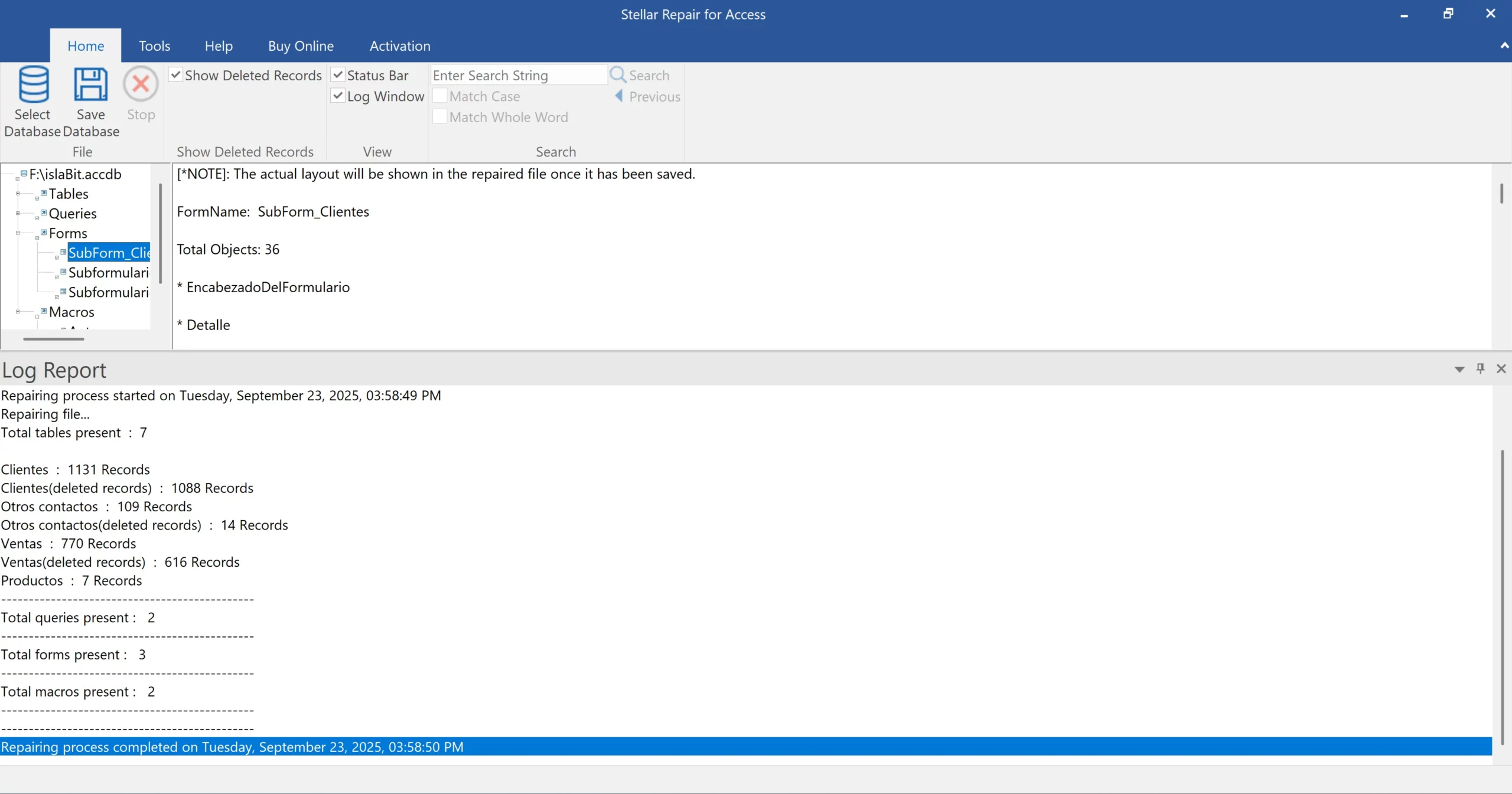The image size is (1512, 794).
Task: Toggle the Status Bar checkbox
Action: tap(338, 75)
